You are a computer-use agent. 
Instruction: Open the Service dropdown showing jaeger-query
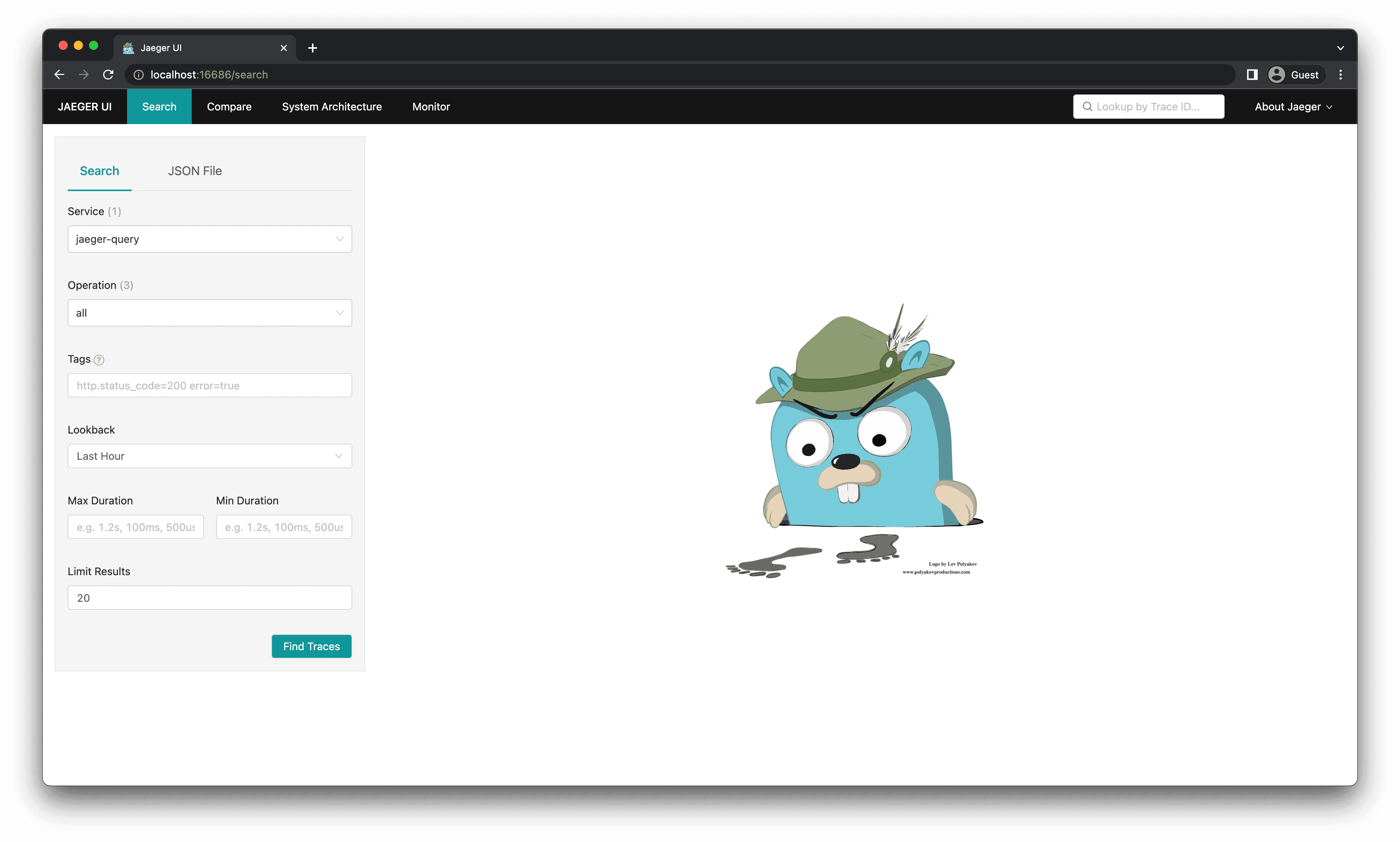tap(209, 239)
